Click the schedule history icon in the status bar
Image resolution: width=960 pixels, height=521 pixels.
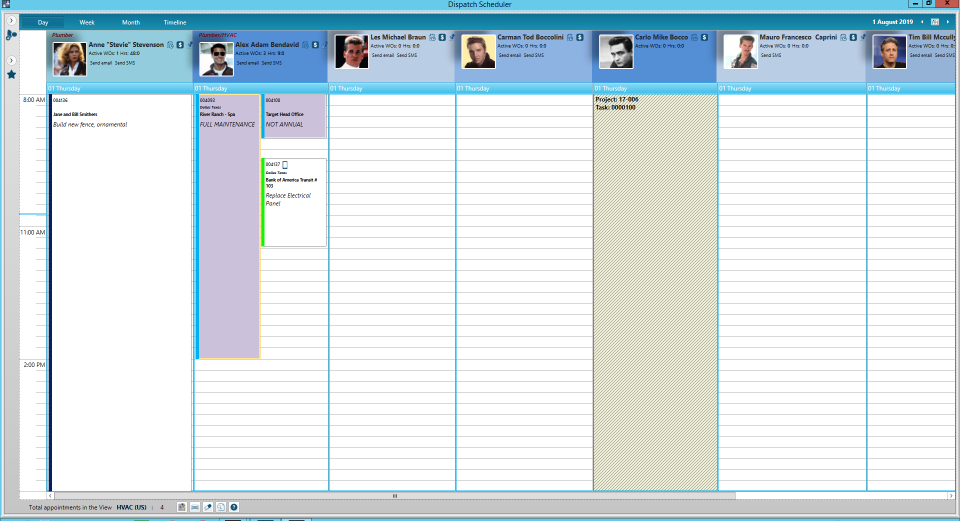pos(221,508)
